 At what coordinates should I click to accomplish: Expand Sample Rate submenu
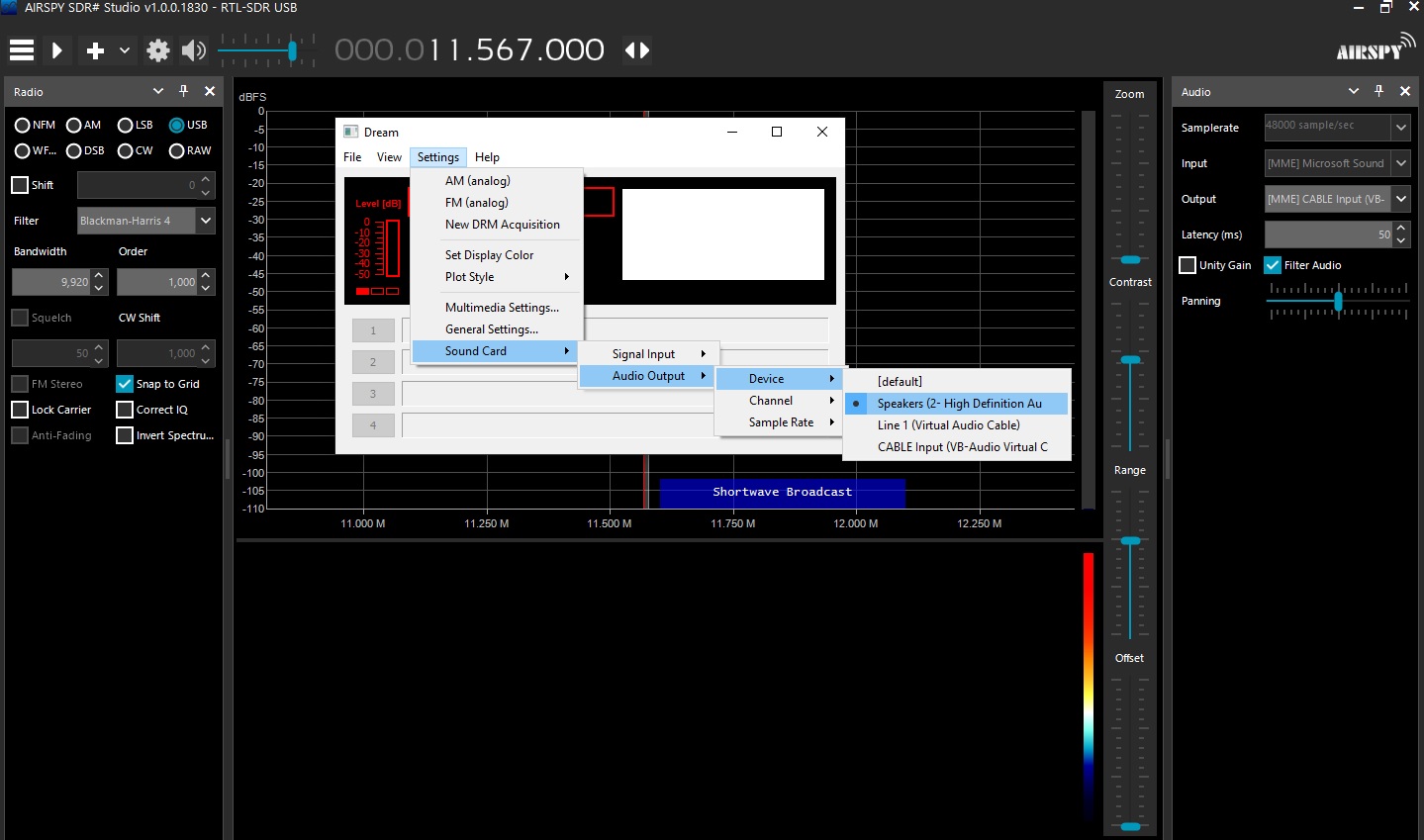click(x=778, y=422)
